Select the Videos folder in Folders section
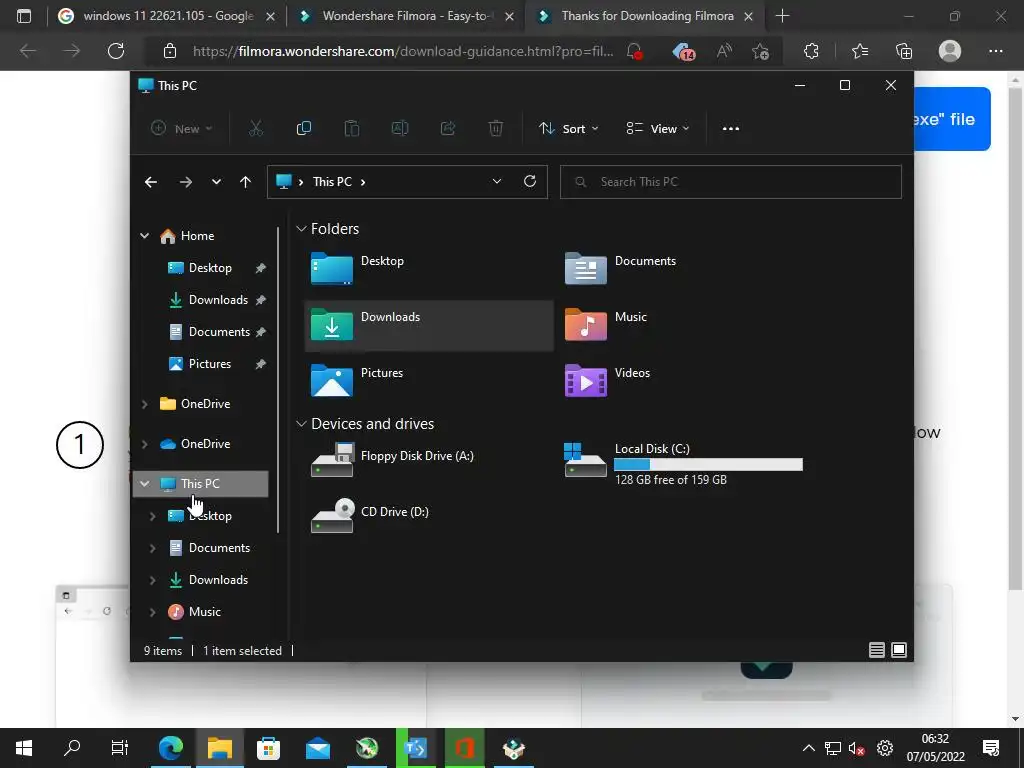The height and width of the screenshot is (768, 1024). [682, 381]
